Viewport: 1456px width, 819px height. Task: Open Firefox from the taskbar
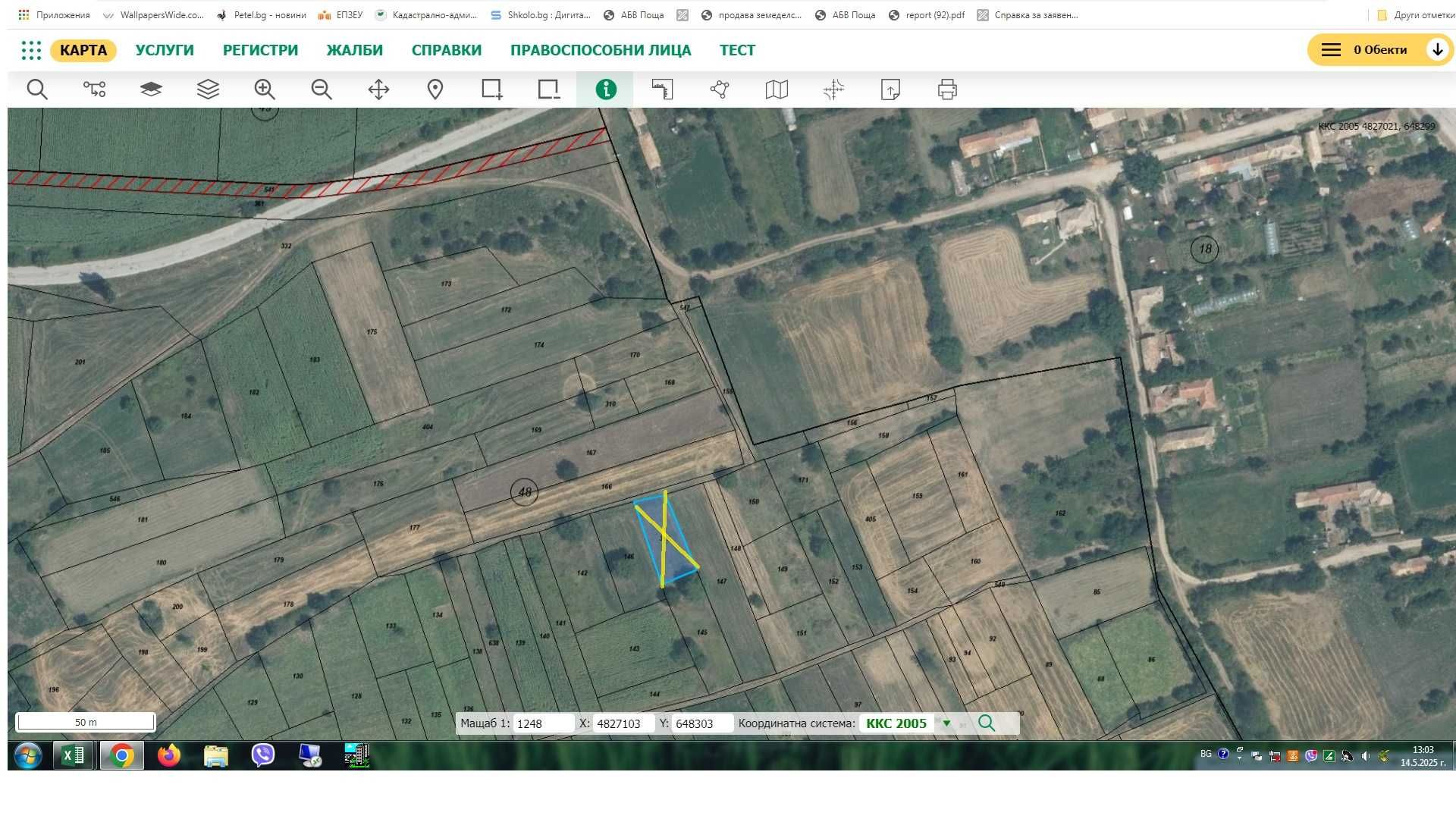(168, 756)
